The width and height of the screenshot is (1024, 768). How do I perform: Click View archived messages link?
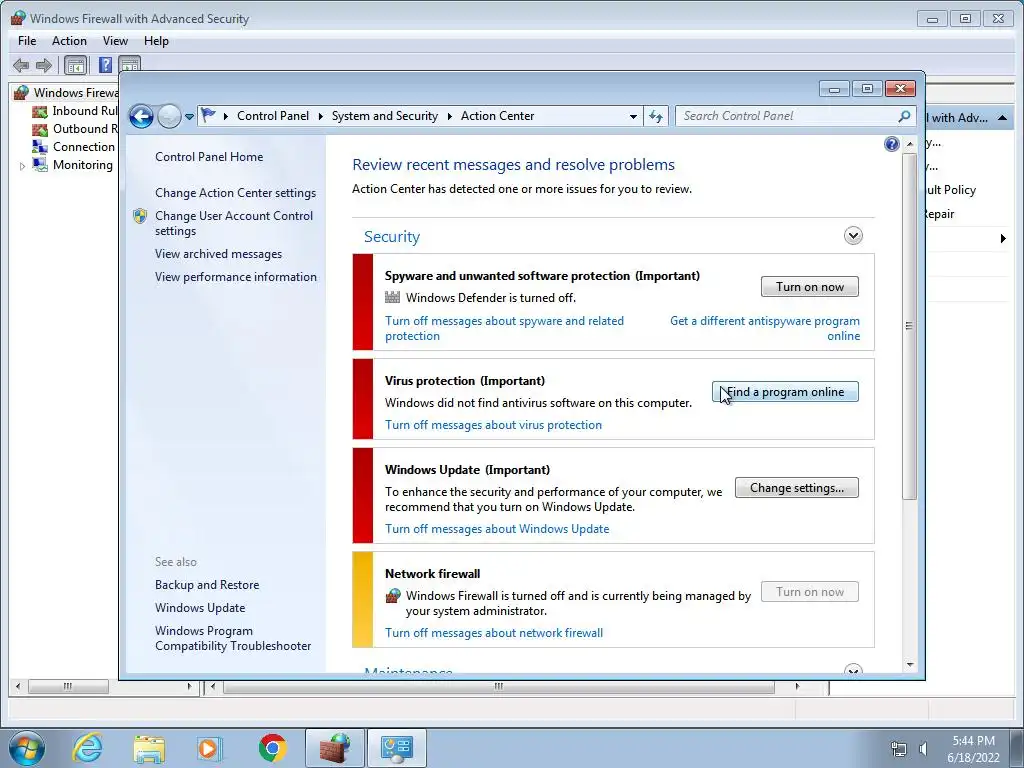click(x=218, y=254)
